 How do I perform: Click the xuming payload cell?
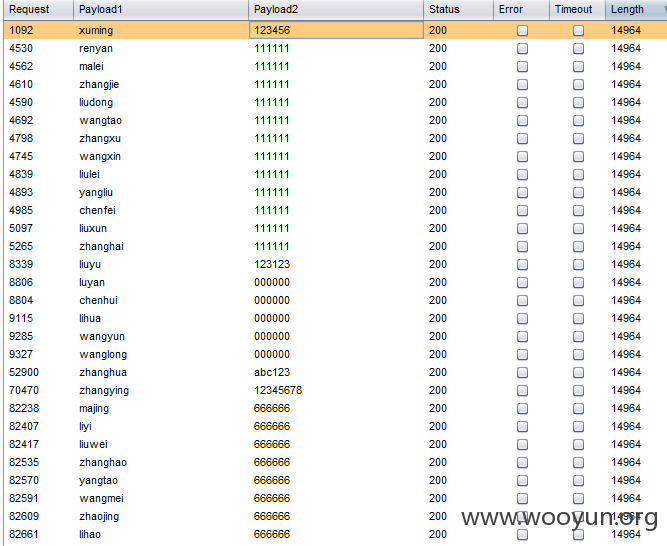(x=96, y=30)
